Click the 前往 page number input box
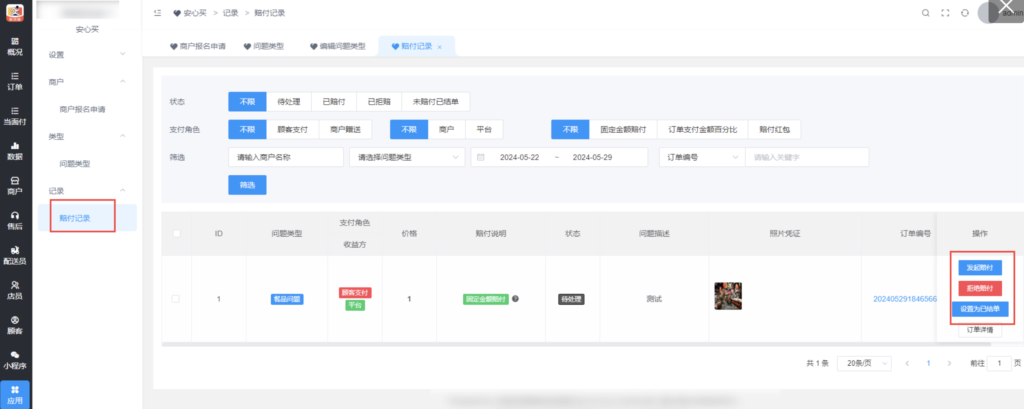Screen dimensions: 1024x409 (x=999, y=363)
